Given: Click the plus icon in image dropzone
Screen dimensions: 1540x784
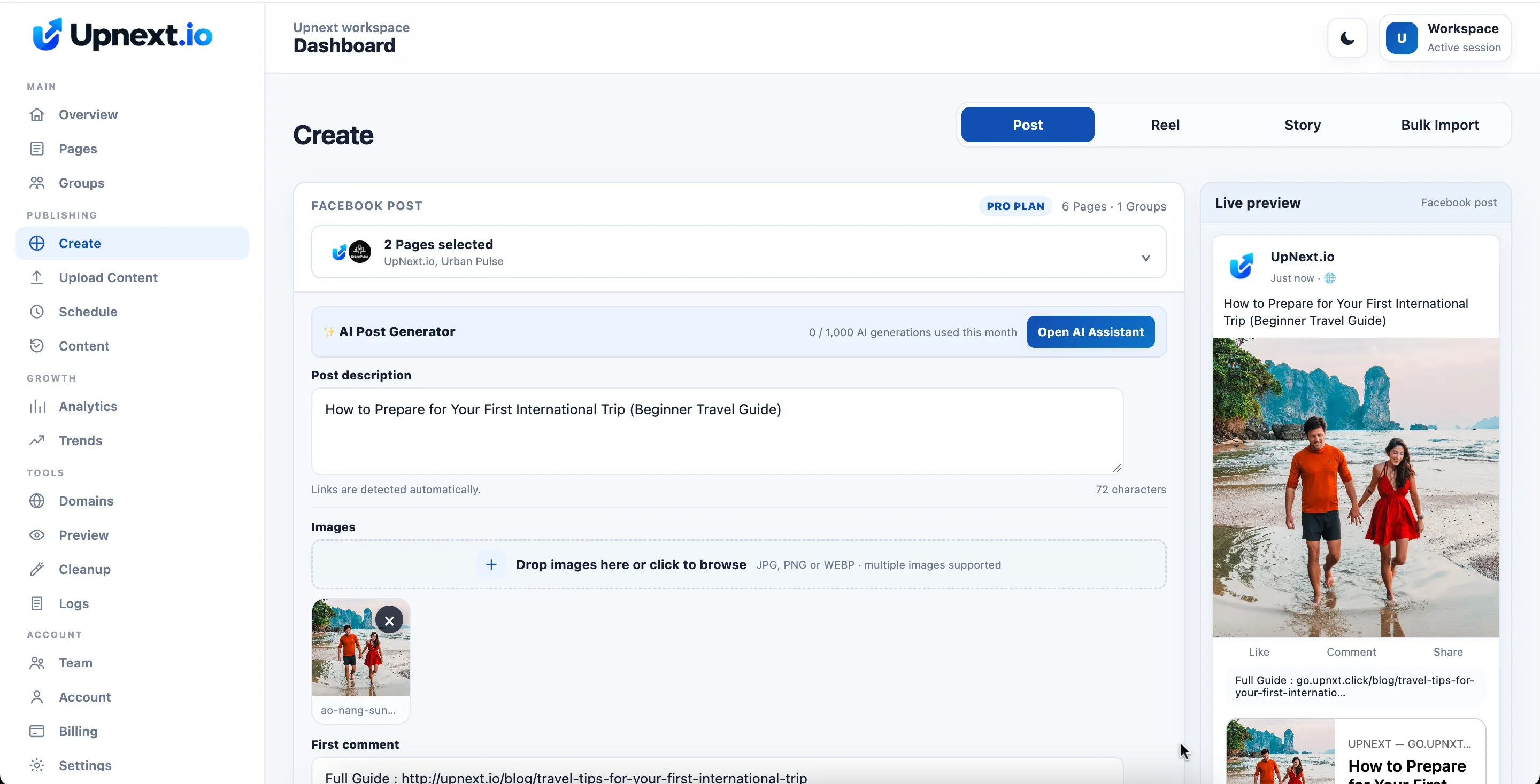Looking at the screenshot, I should coord(491,565).
